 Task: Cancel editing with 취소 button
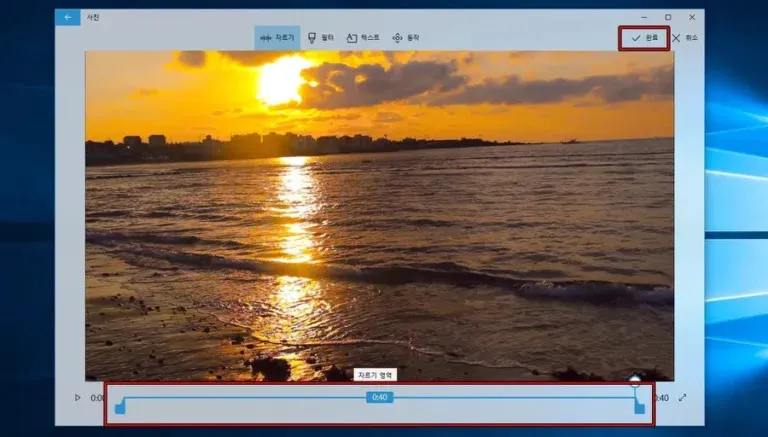(x=685, y=38)
